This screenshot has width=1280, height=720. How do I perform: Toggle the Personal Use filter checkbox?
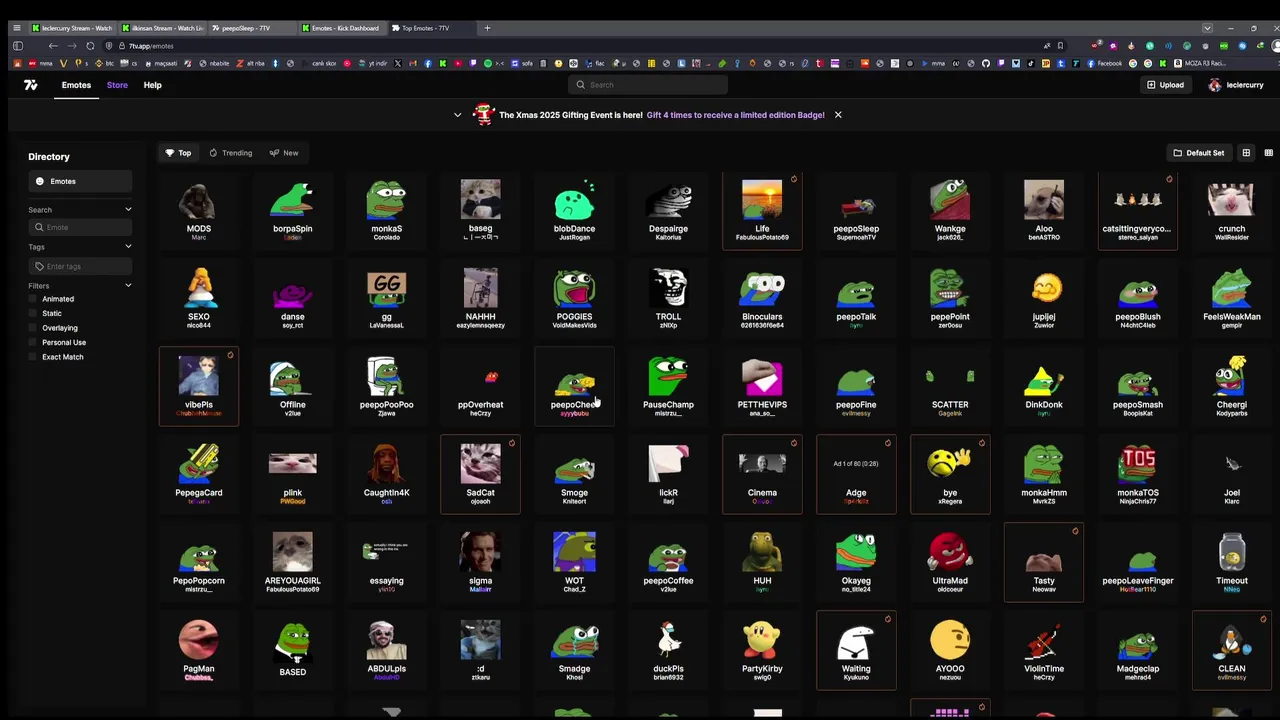[33, 342]
